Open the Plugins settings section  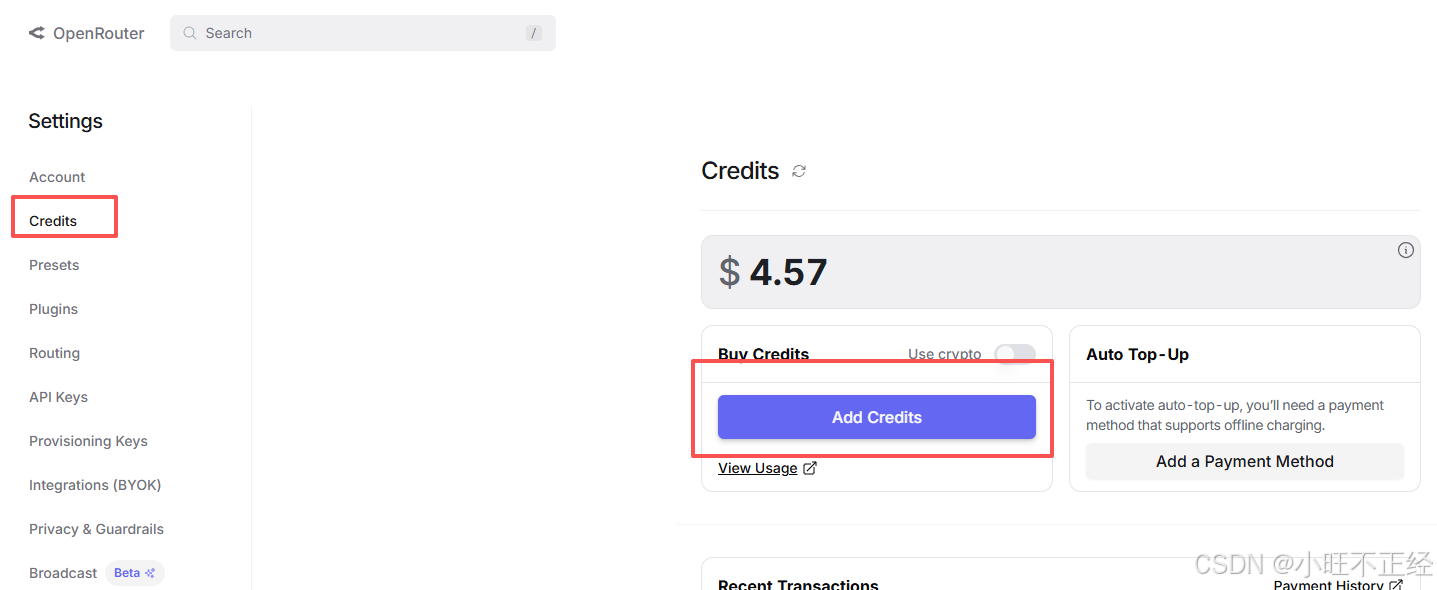click(x=53, y=309)
